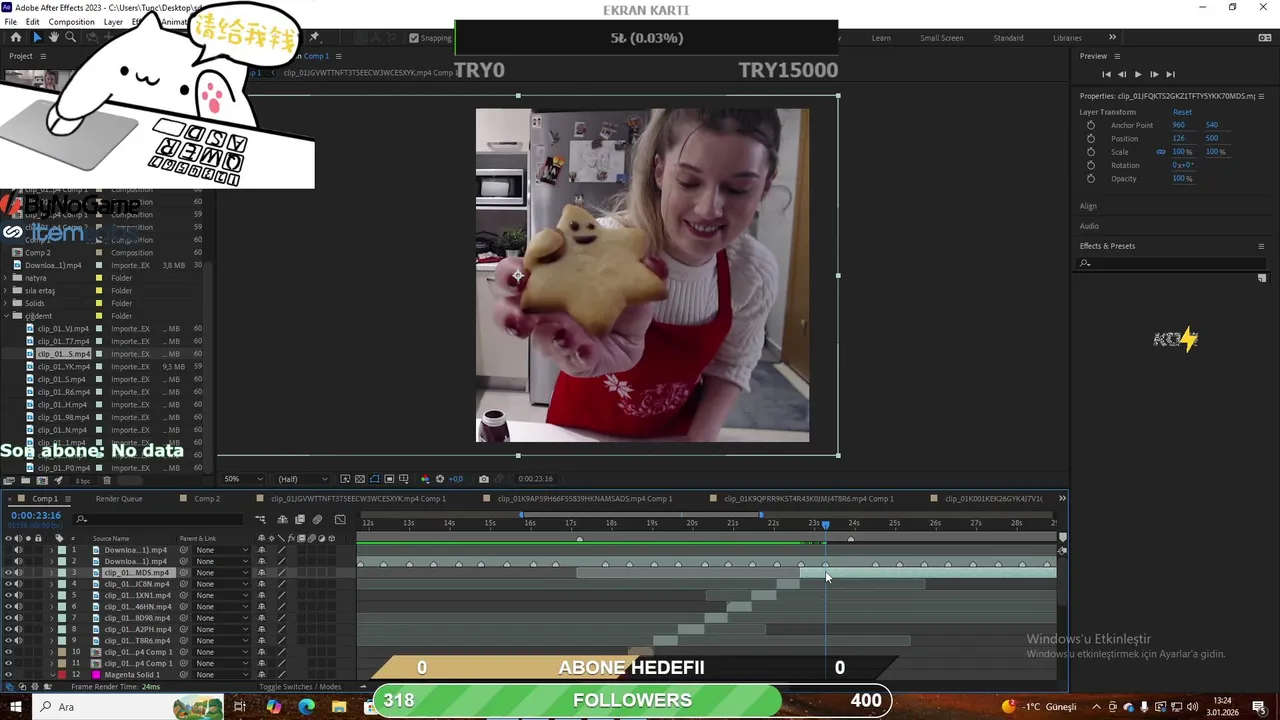
Task: Switch to the Small Screen workspace
Action: pos(942,38)
